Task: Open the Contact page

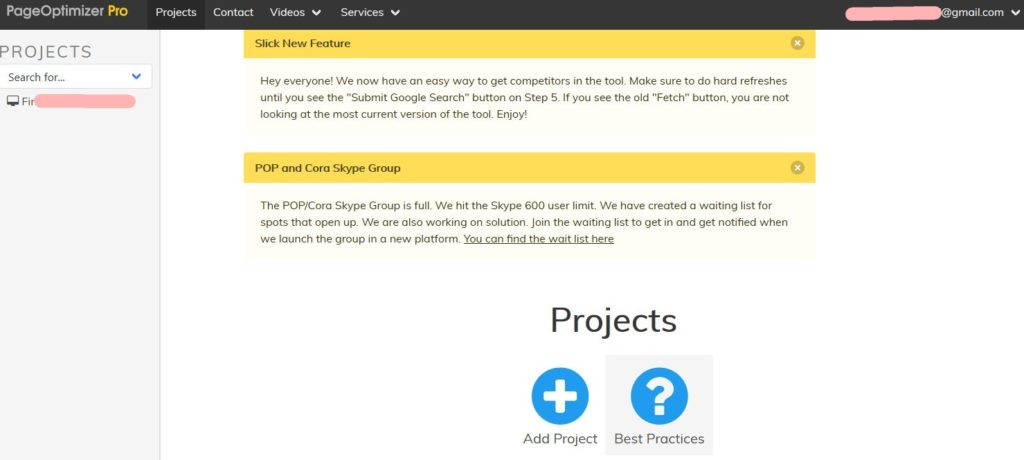Action: pyautogui.click(x=233, y=12)
